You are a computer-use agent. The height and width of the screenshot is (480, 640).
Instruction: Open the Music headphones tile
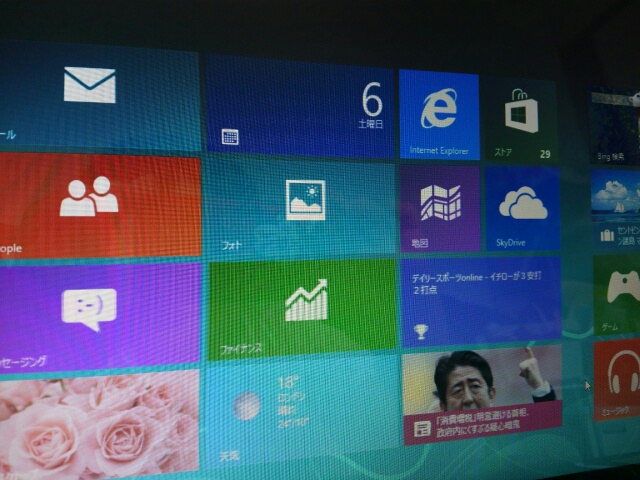(x=617, y=380)
